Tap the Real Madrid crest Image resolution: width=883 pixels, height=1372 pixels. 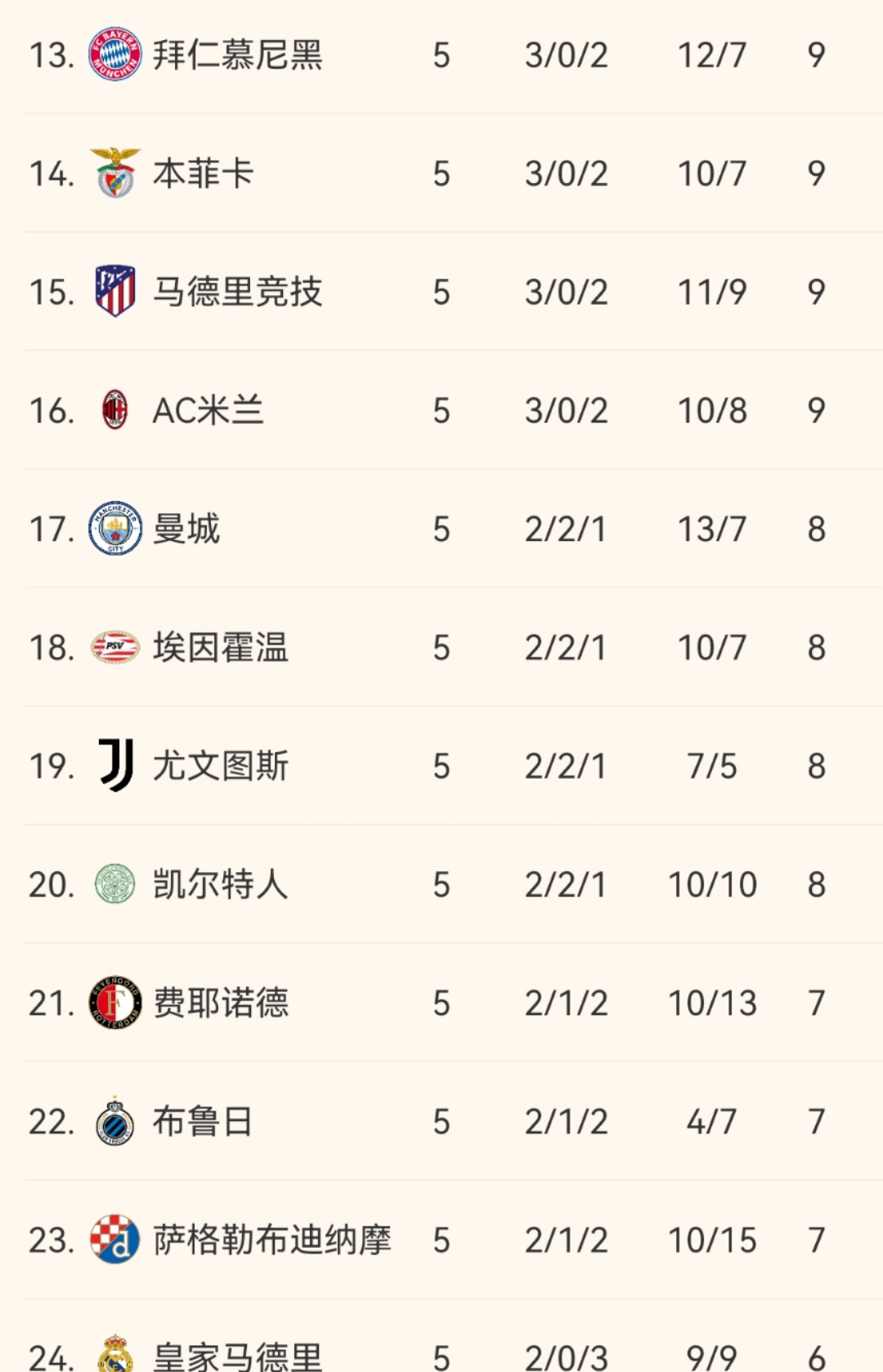click(x=115, y=1355)
